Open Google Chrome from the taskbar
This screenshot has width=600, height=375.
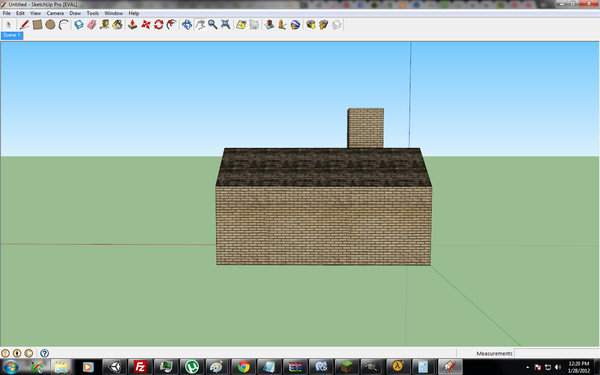[x=244, y=367]
